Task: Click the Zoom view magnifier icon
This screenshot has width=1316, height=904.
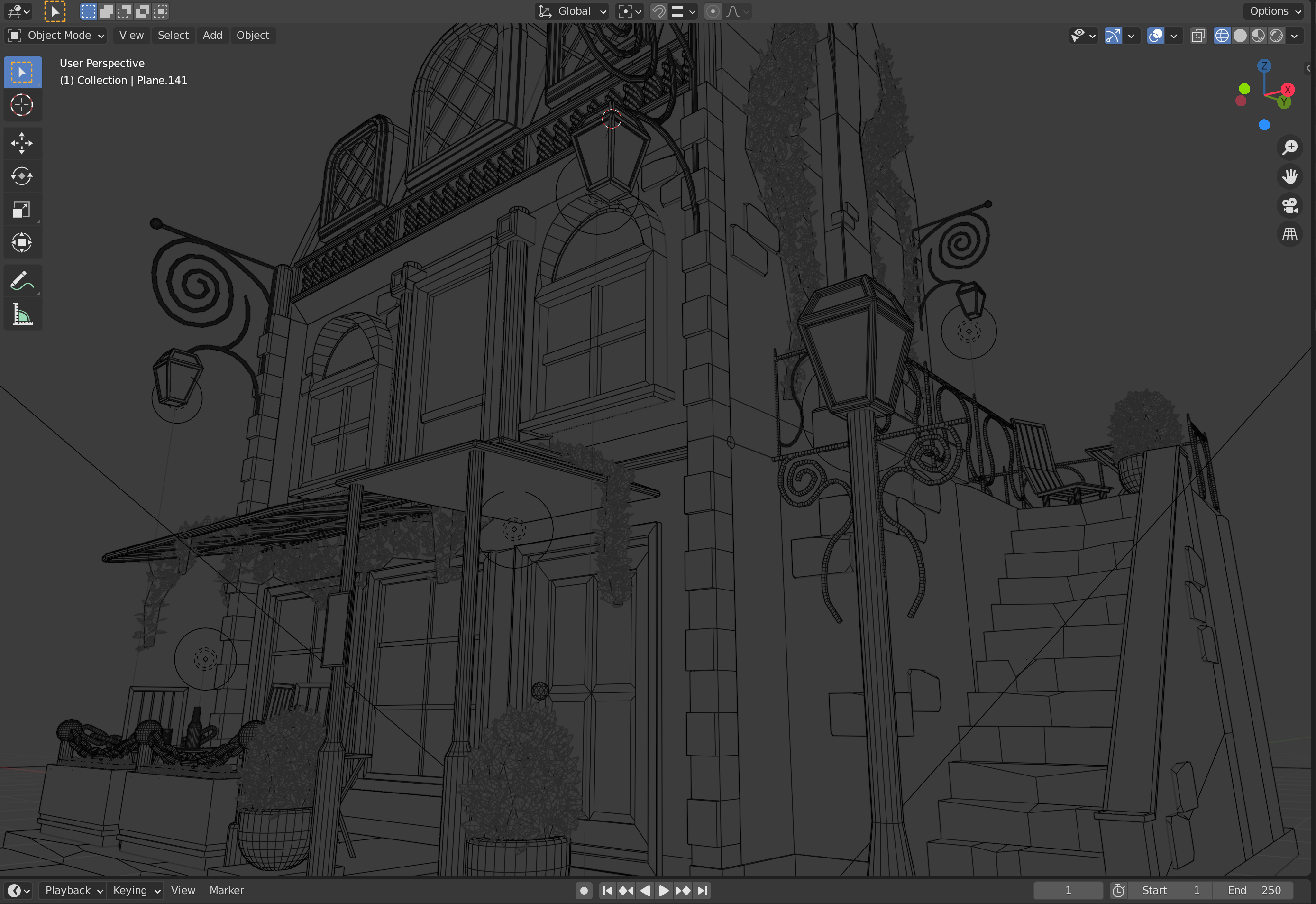Action: (x=1289, y=148)
